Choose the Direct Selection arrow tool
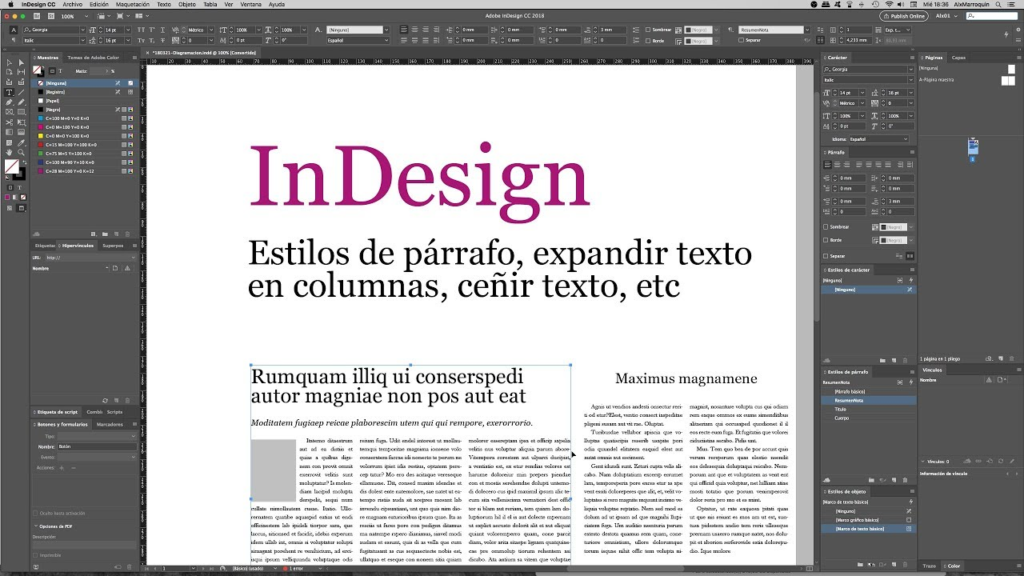The image size is (1024, 576). 20,62
